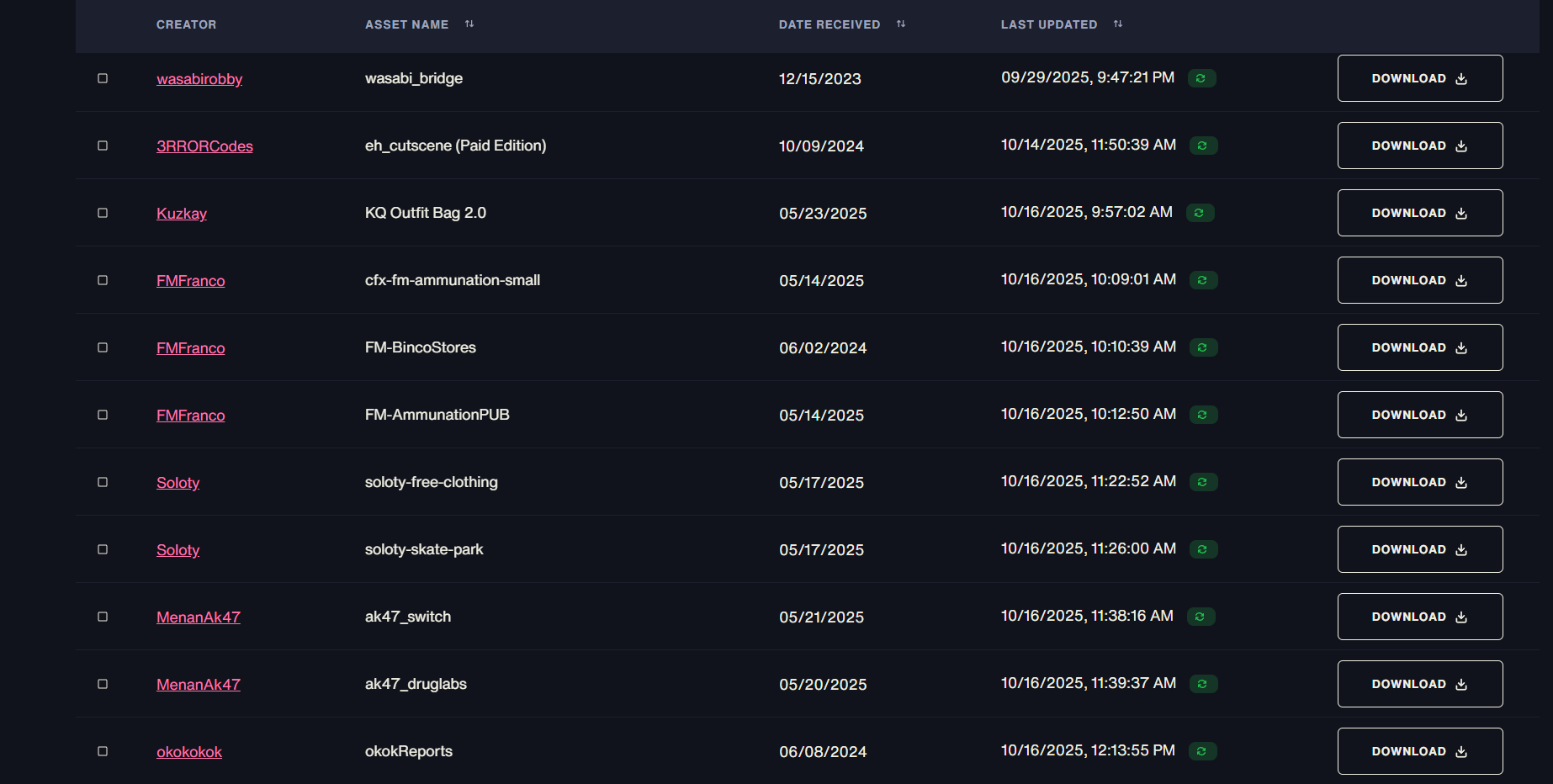Click the 10/16/2025, 12:13:55 PM timestamp
The image size is (1553, 784).
1088,750
